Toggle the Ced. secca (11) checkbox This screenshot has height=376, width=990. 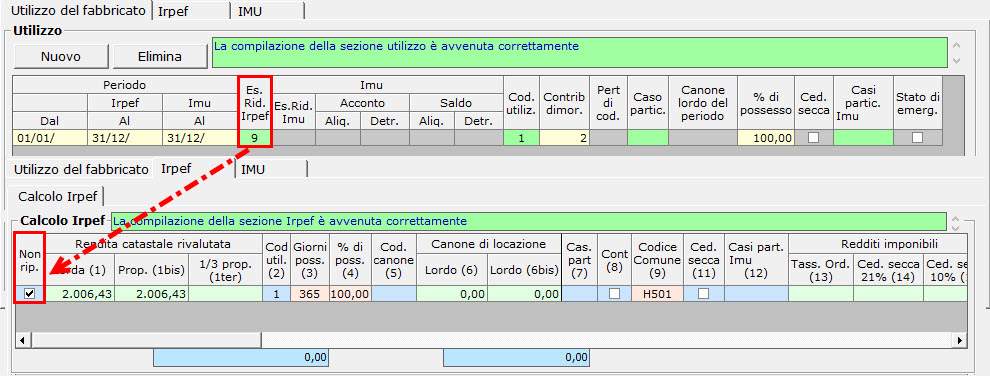(x=703, y=293)
